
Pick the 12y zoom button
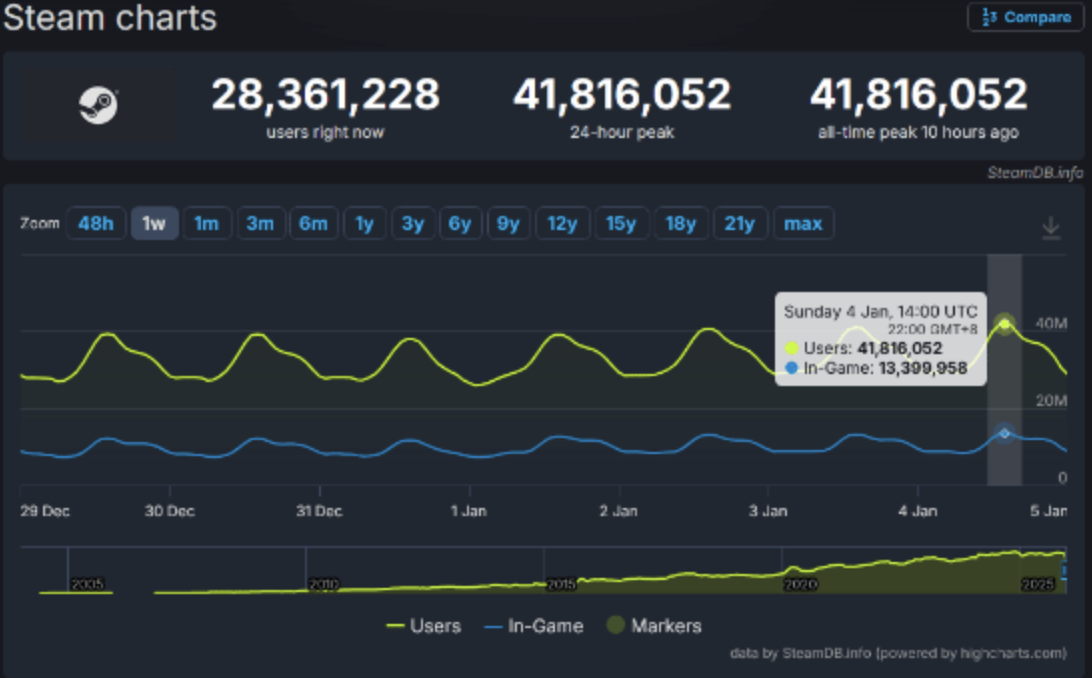[562, 223]
